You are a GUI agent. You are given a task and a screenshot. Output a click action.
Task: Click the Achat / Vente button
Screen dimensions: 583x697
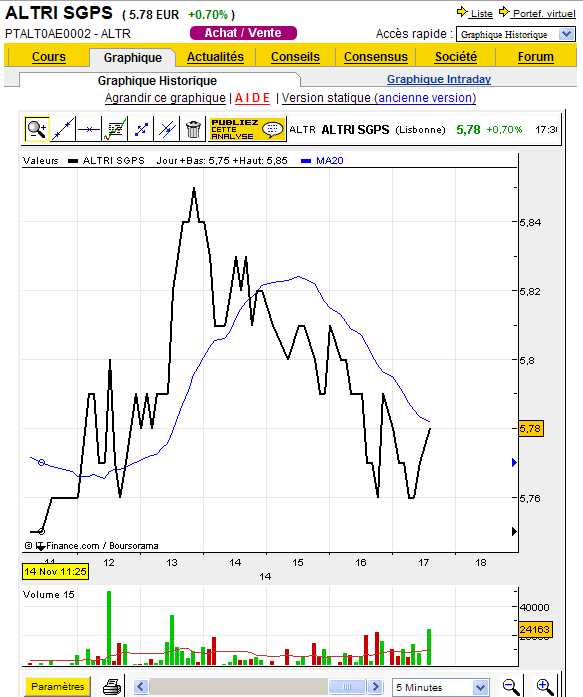[x=243, y=33]
